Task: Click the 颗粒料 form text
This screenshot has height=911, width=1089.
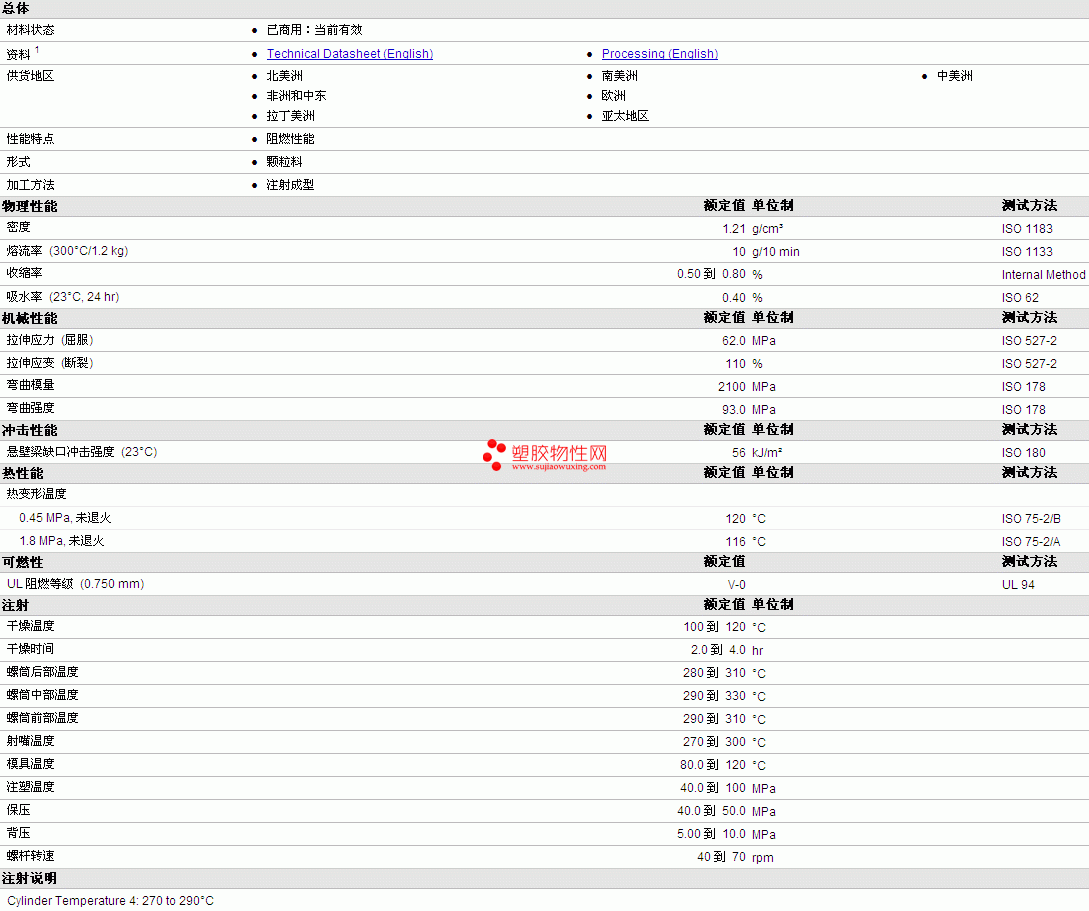Action: point(285,162)
